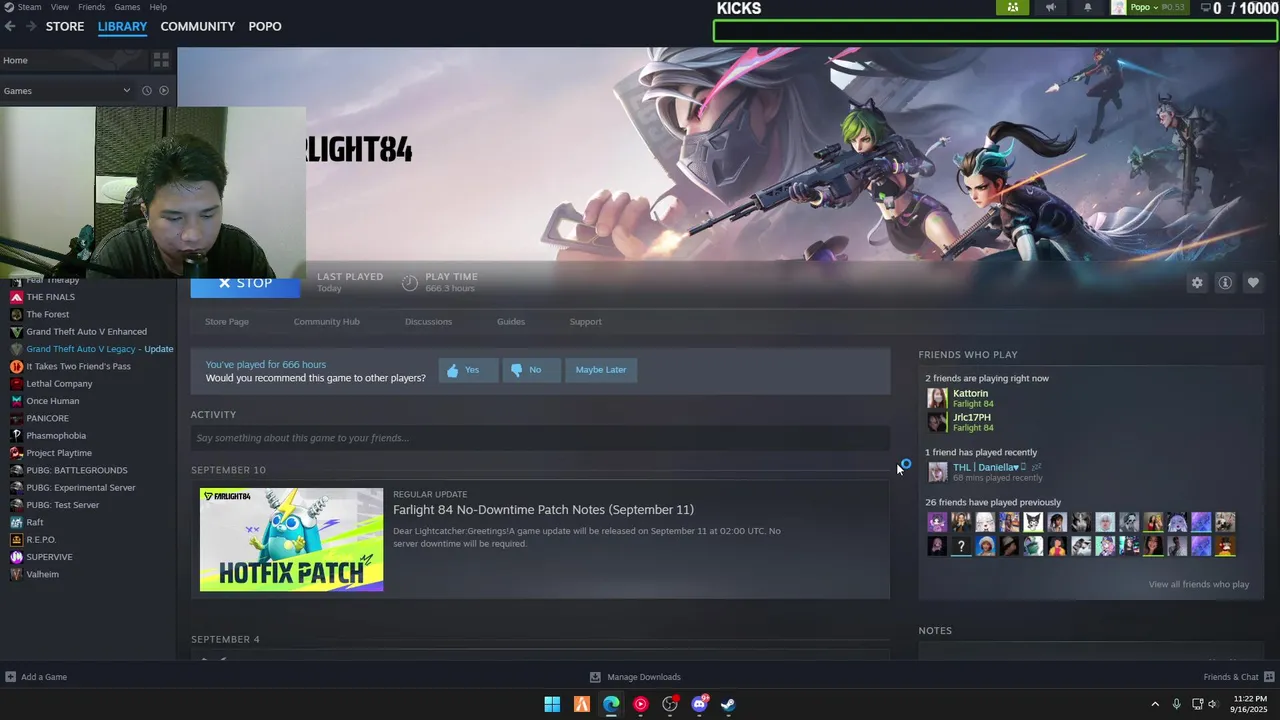Open Microsoft Edge from taskbar
Screen dimensions: 1280x720
coord(611,704)
